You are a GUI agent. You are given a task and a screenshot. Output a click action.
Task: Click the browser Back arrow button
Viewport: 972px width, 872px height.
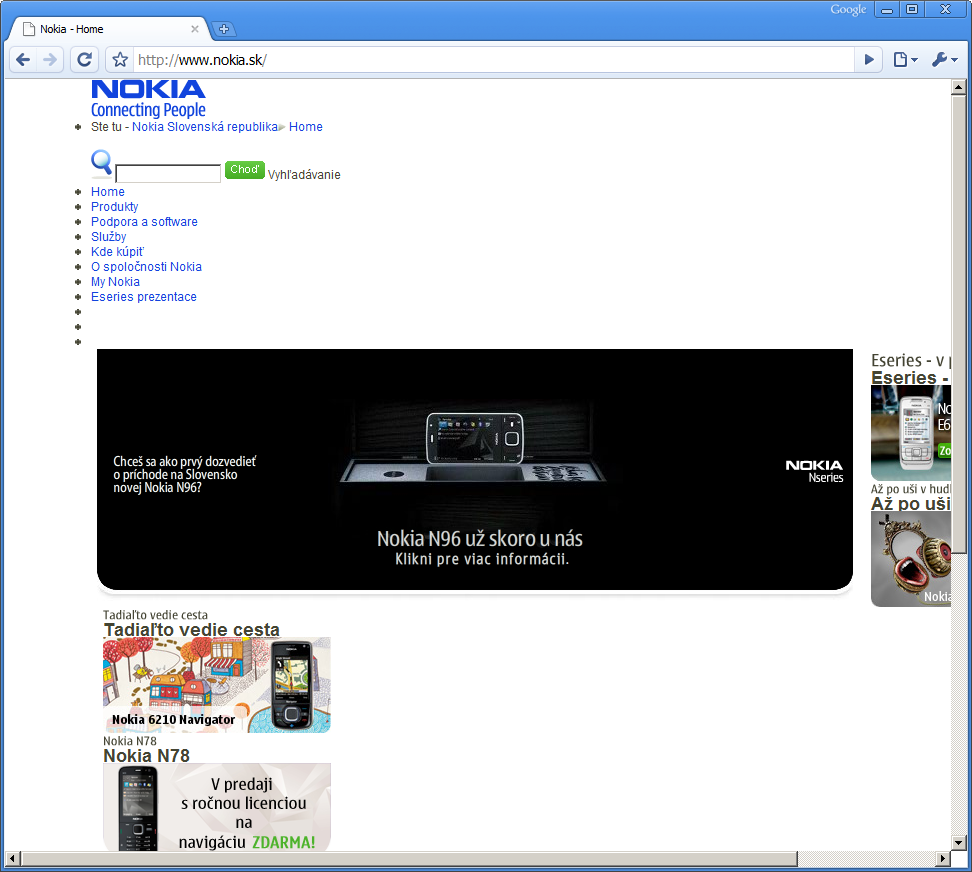click(x=23, y=59)
